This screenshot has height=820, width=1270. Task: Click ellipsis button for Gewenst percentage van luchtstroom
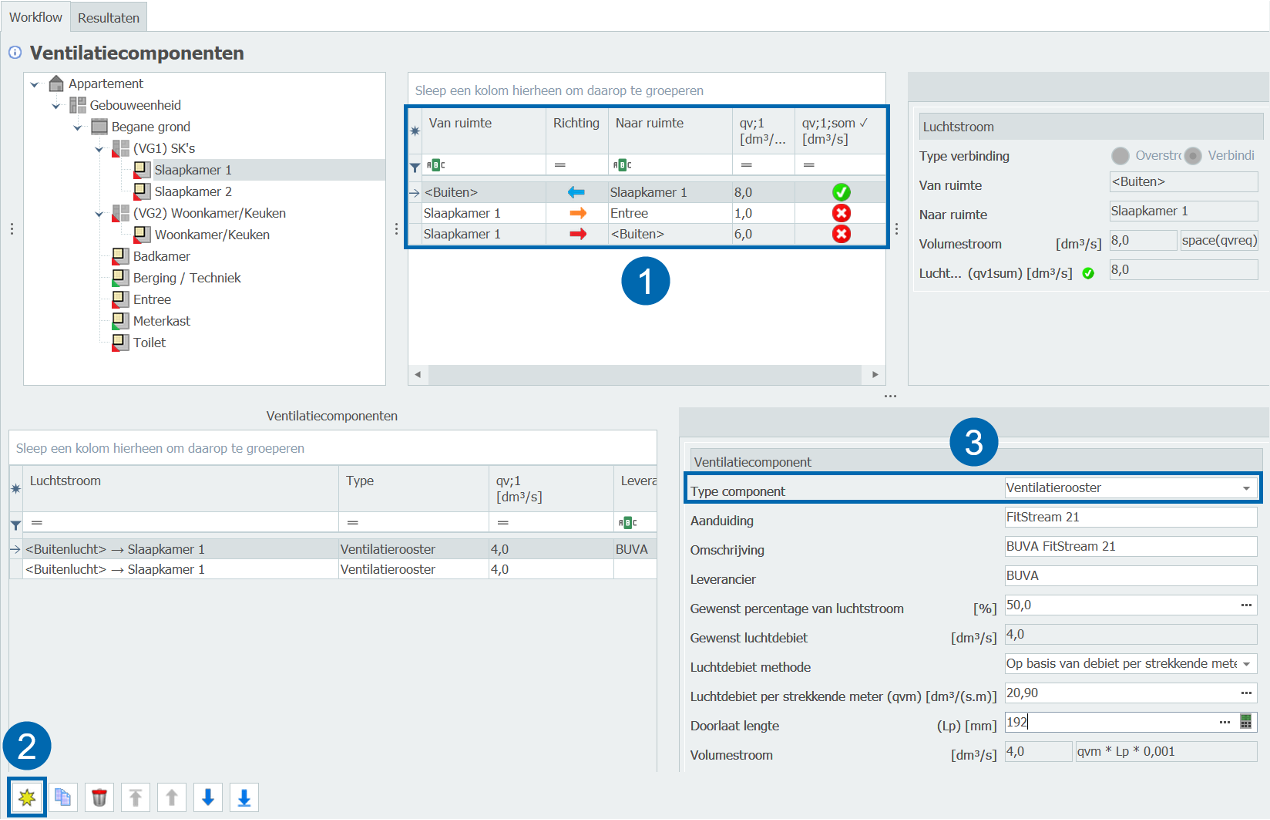click(x=1246, y=606)
